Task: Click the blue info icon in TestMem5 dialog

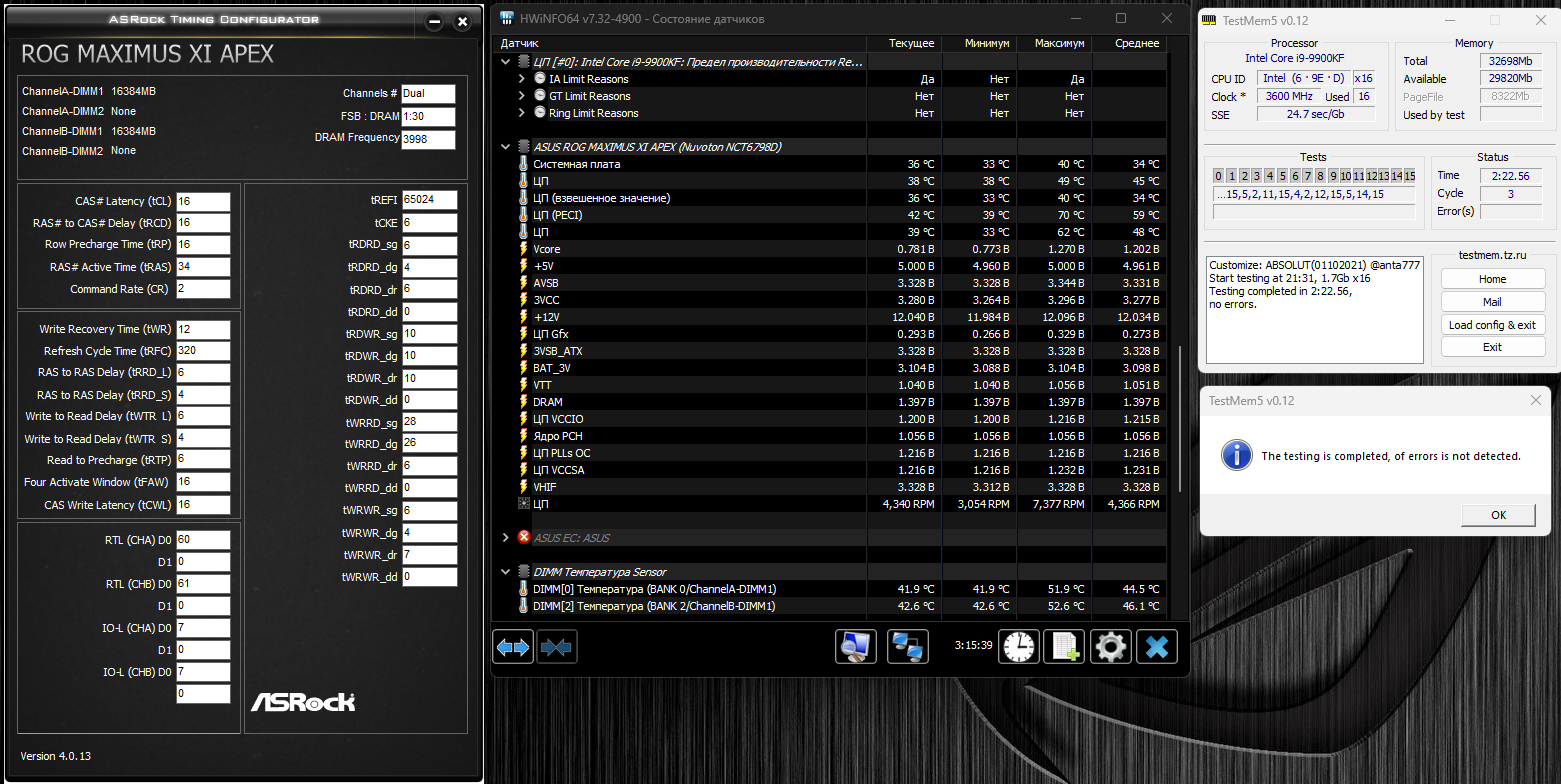Action: [x=1237, y=455]
